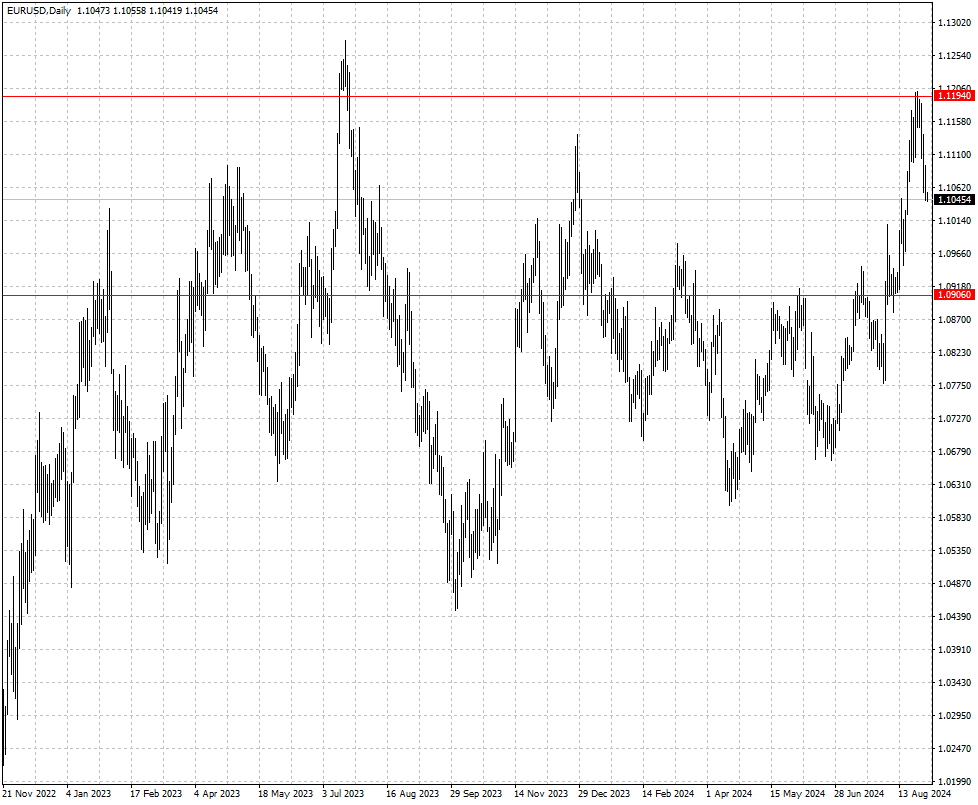This screenshot has width=978, height=805.
Task: Click the 4 Apr 2023 date label
Action: (217, 794)
